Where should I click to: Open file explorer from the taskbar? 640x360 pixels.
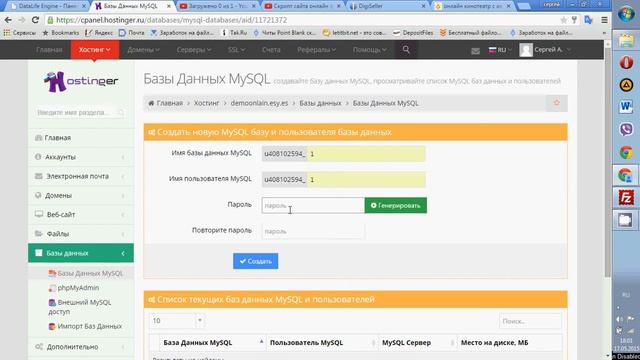tap(626, 40)
